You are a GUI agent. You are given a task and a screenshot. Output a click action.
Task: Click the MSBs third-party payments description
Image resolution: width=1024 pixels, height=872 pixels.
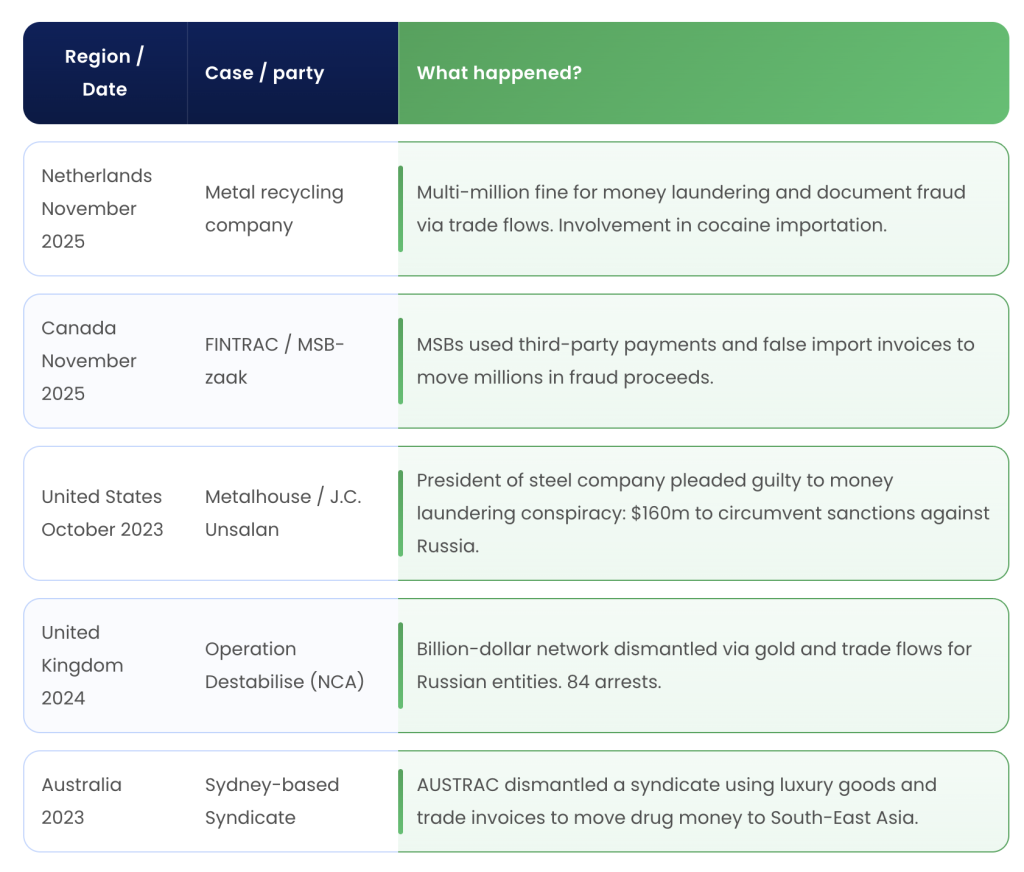(x=694, y=361)
